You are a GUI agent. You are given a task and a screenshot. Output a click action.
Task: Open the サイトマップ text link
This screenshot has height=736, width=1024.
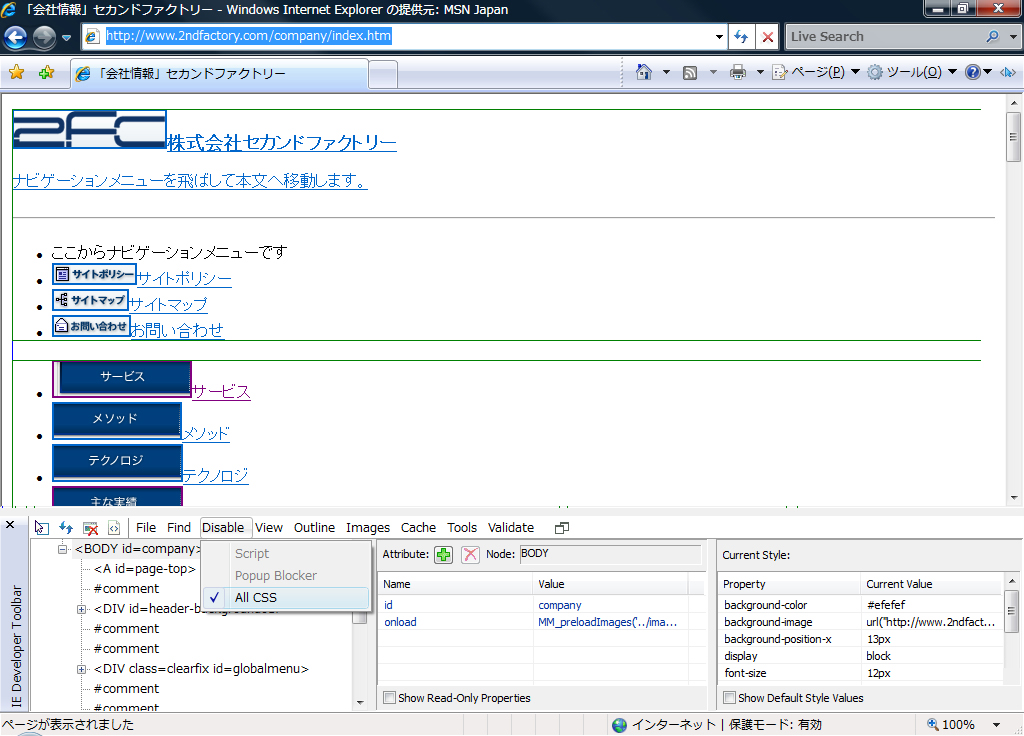tap(168, 304)
